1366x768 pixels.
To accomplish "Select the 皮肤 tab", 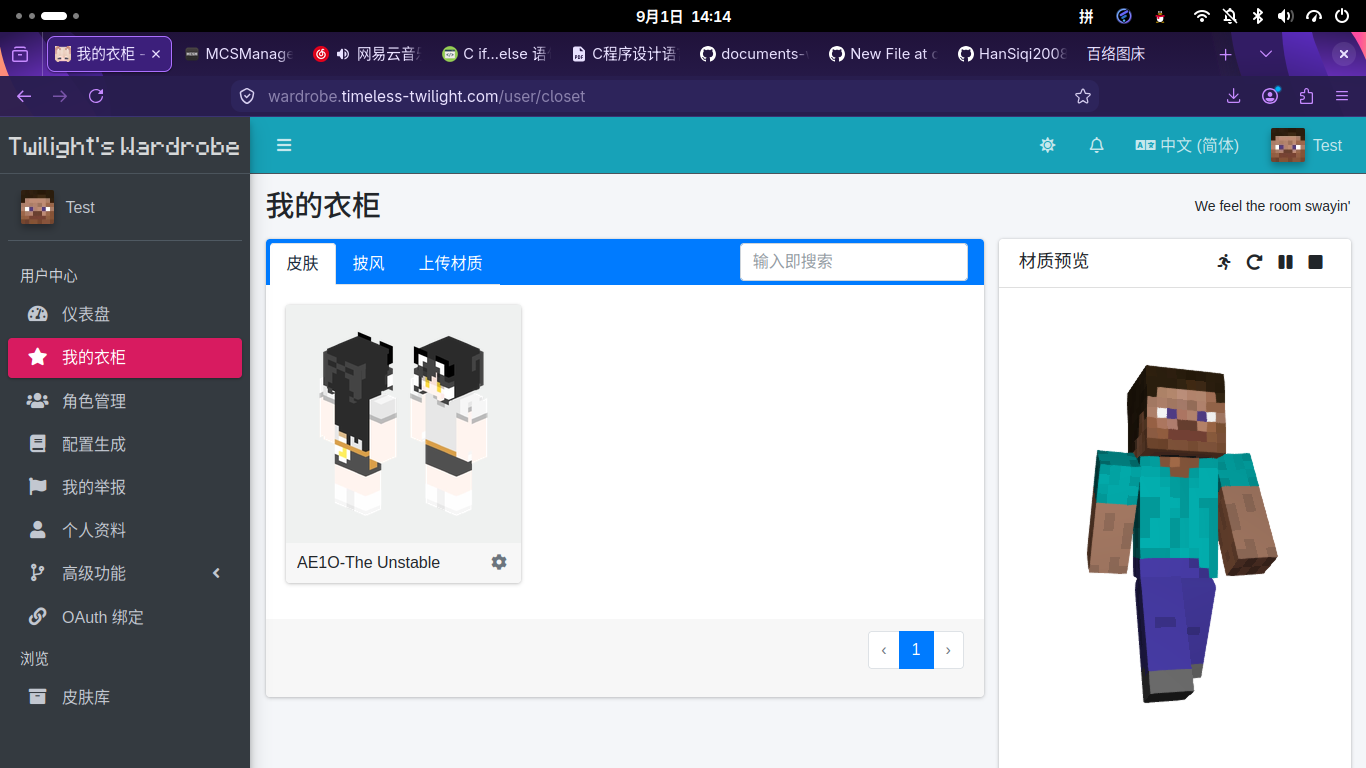I will click(302, 263).
